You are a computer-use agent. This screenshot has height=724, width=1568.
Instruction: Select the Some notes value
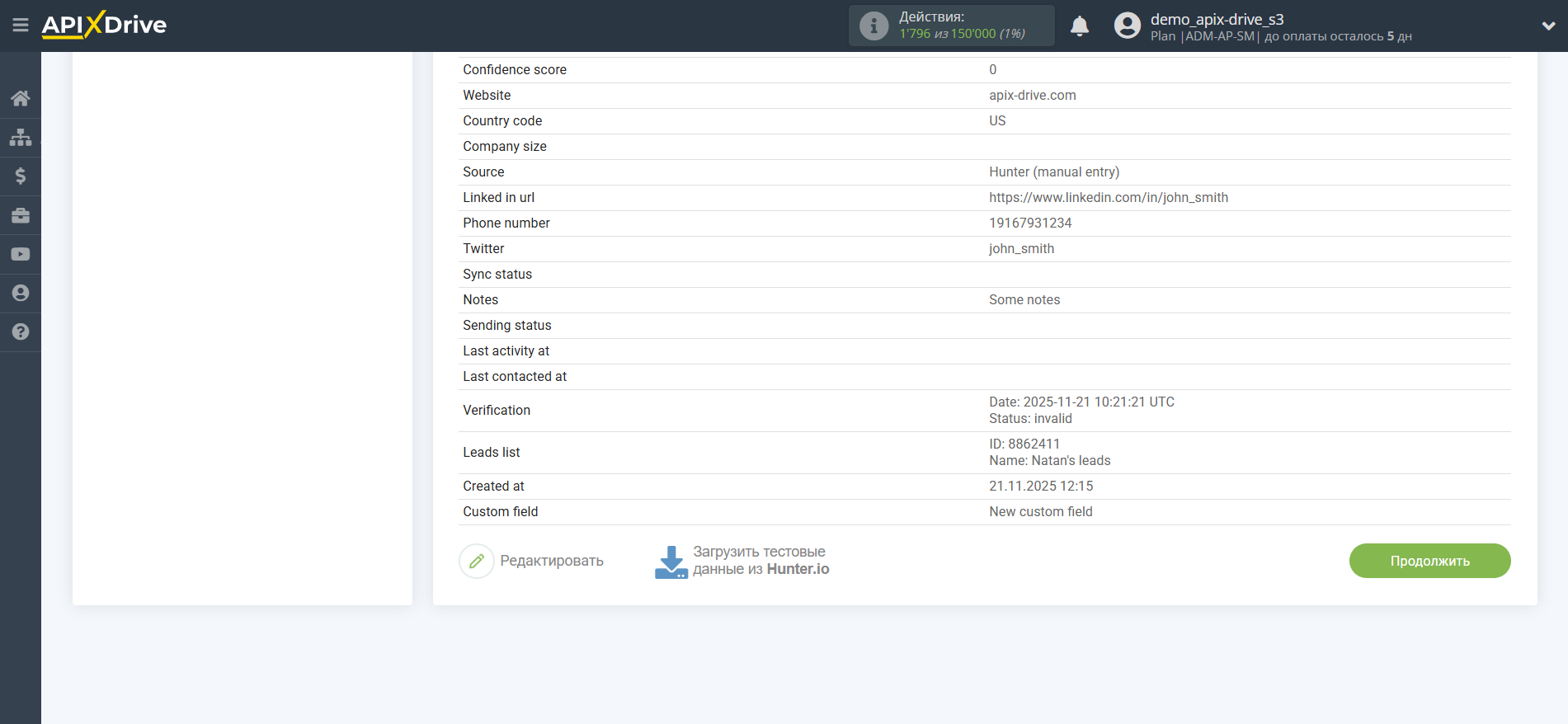[x=1024, y=300]
